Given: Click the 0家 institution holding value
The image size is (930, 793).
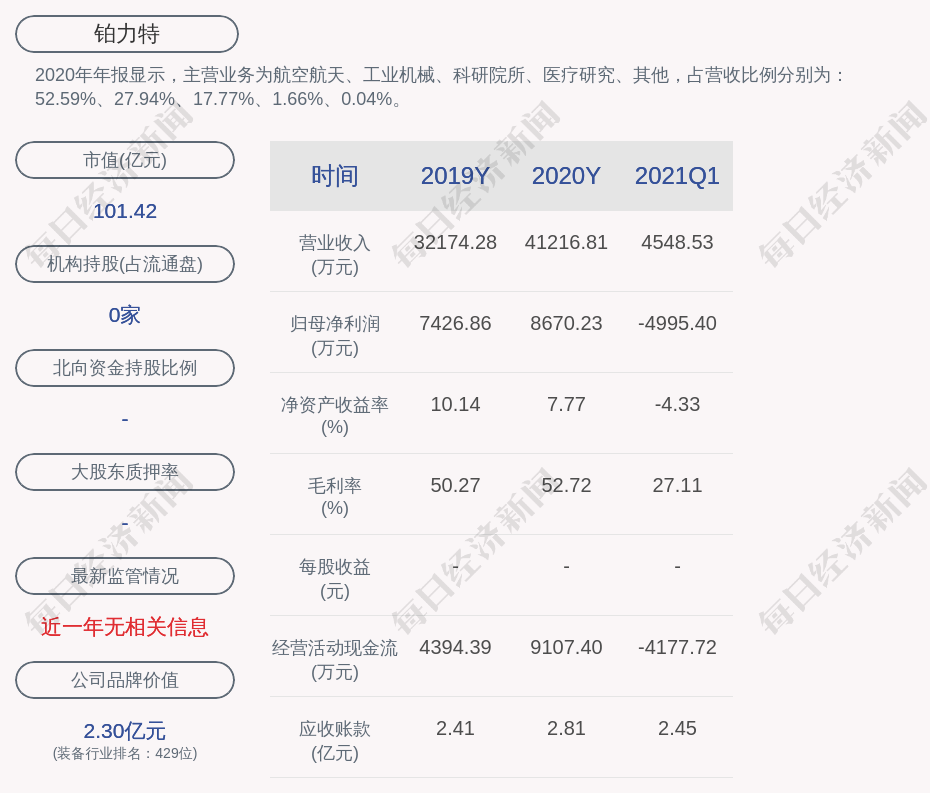Looking at the screenshot, I should pos(124,315).
